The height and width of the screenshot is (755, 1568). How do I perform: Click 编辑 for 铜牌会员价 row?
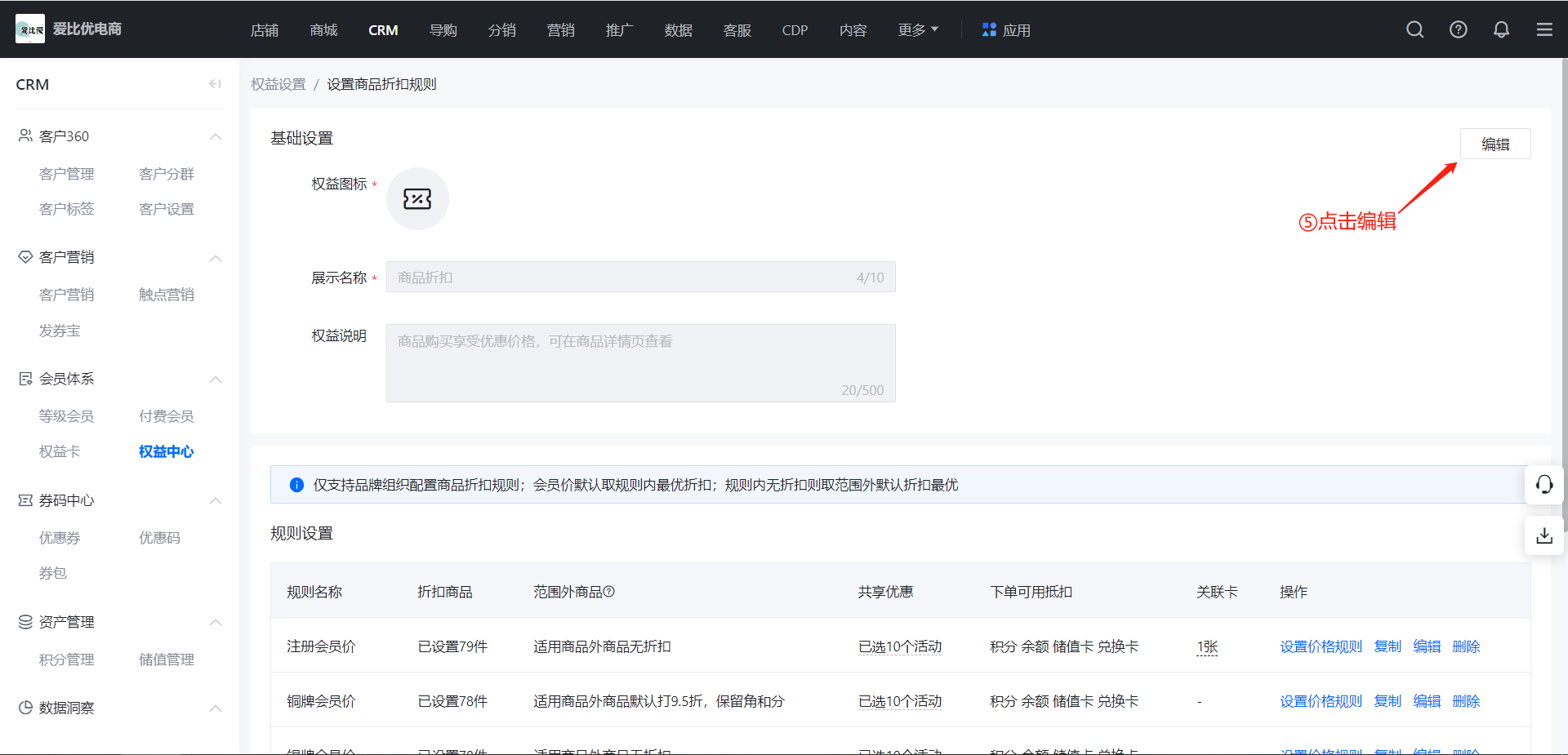click(1427, 701)
